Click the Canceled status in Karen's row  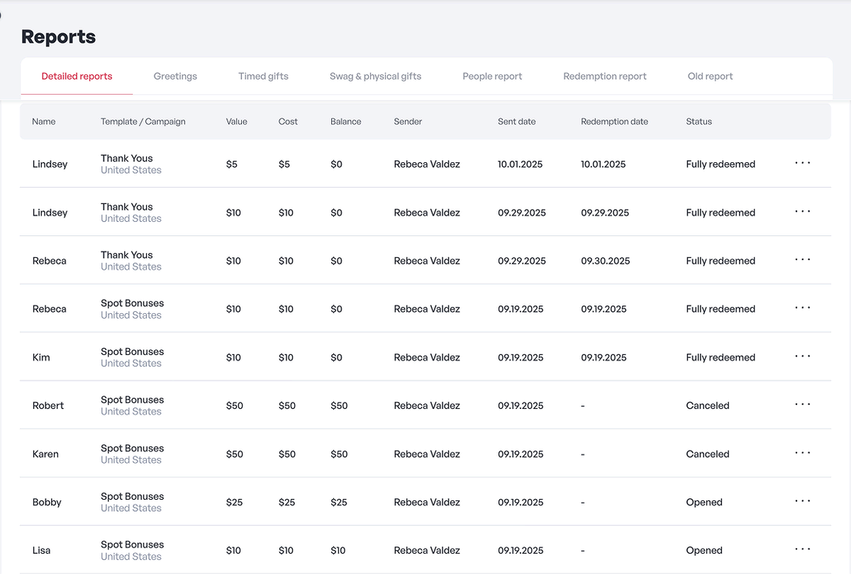tap(708, 454)
